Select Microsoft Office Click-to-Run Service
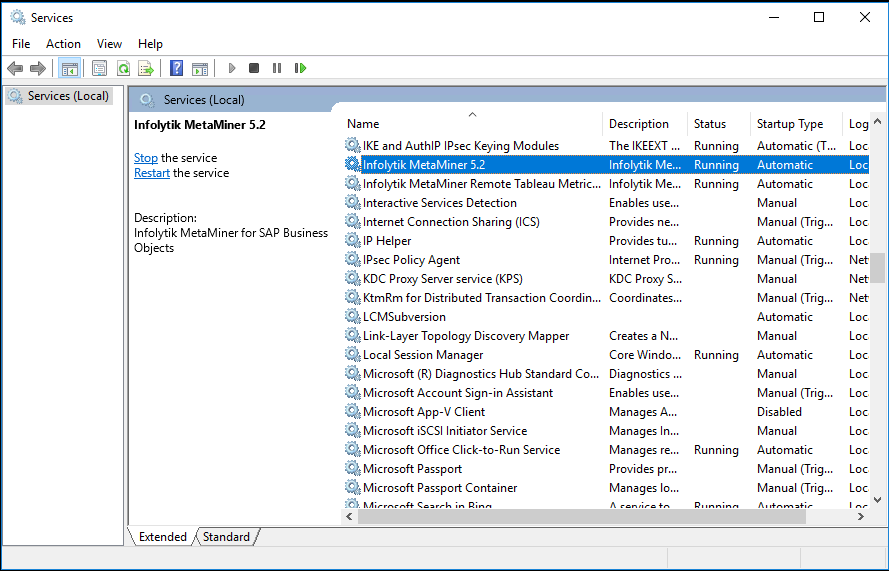The height and width of the screenshot is (571, 889). pos(461,450)
